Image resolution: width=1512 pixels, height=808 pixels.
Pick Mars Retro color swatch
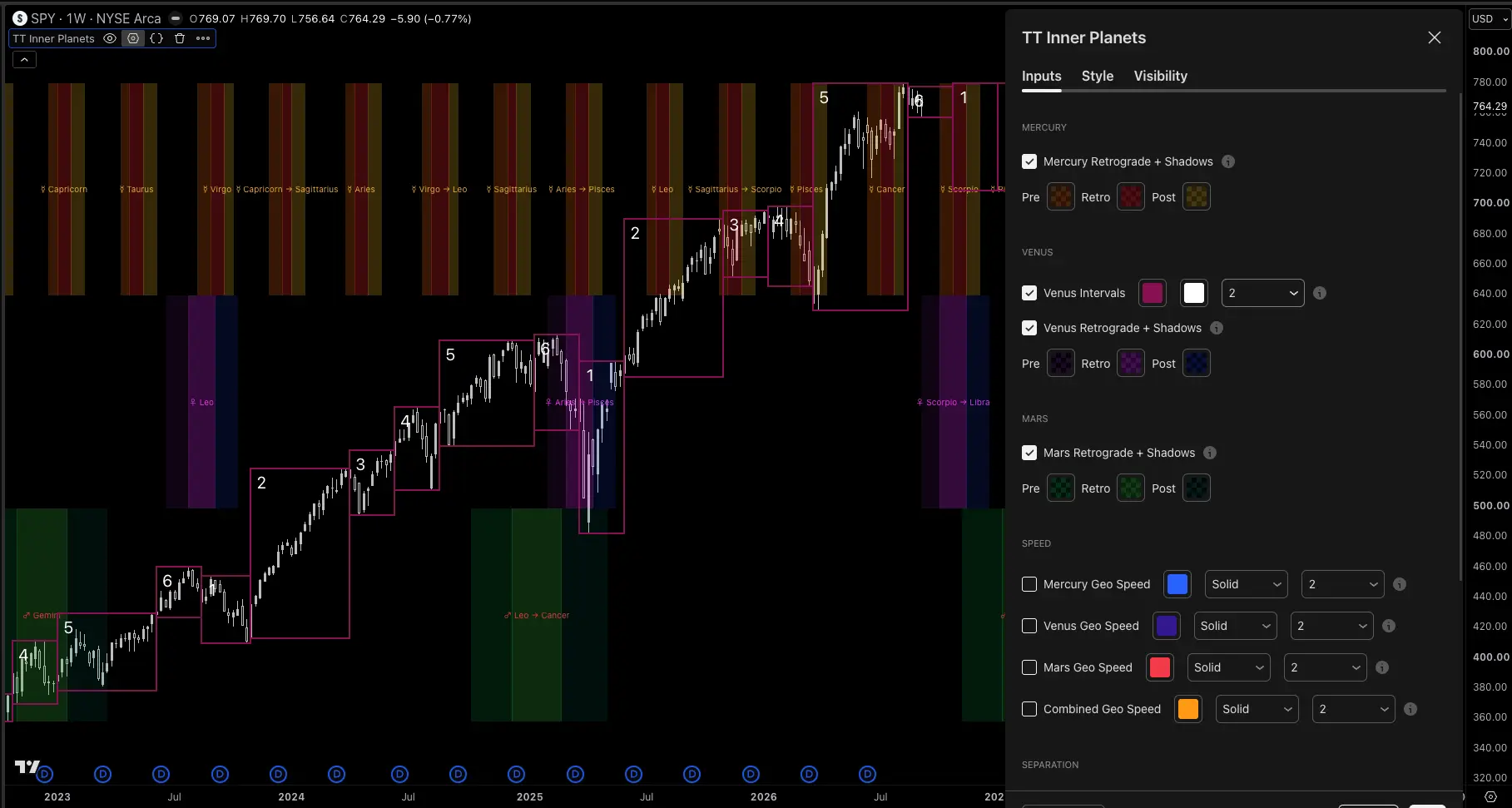coord(1131,488)
